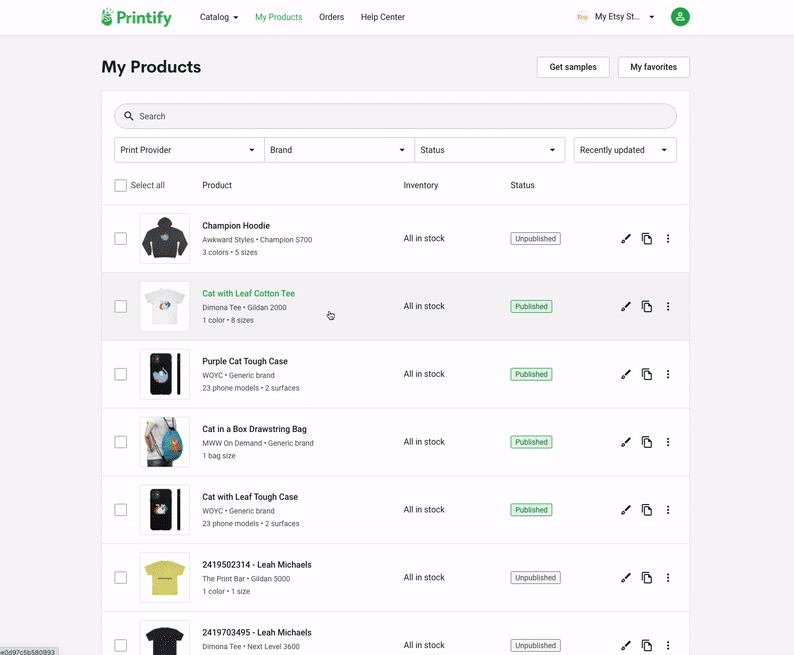Open Cat in a Box Drawstring Bag title

[x=254, y=429]
